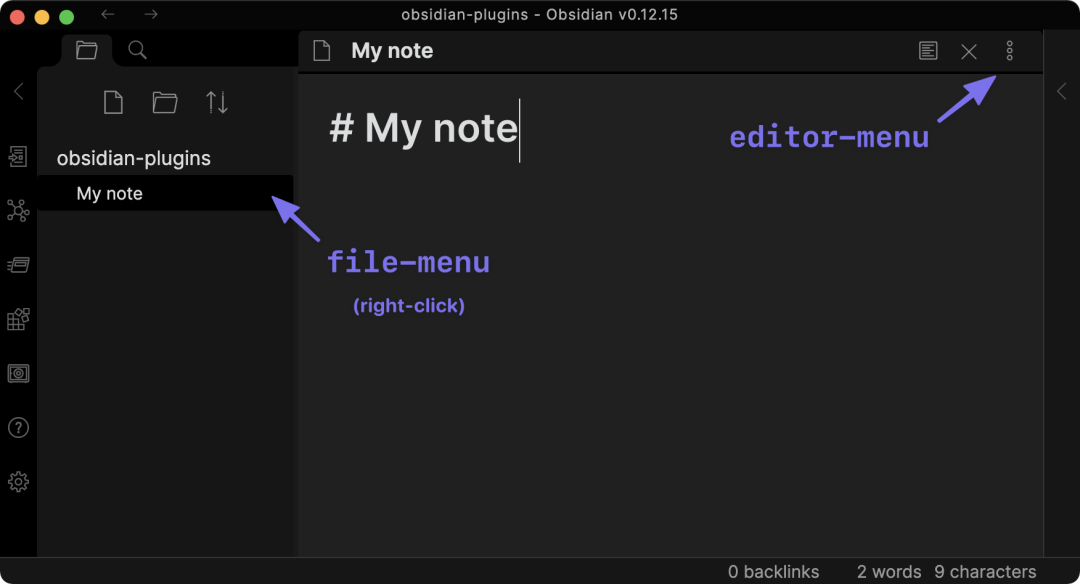Open graph view
Screen dimensions: 1080x584
click(x=18, y=211)
